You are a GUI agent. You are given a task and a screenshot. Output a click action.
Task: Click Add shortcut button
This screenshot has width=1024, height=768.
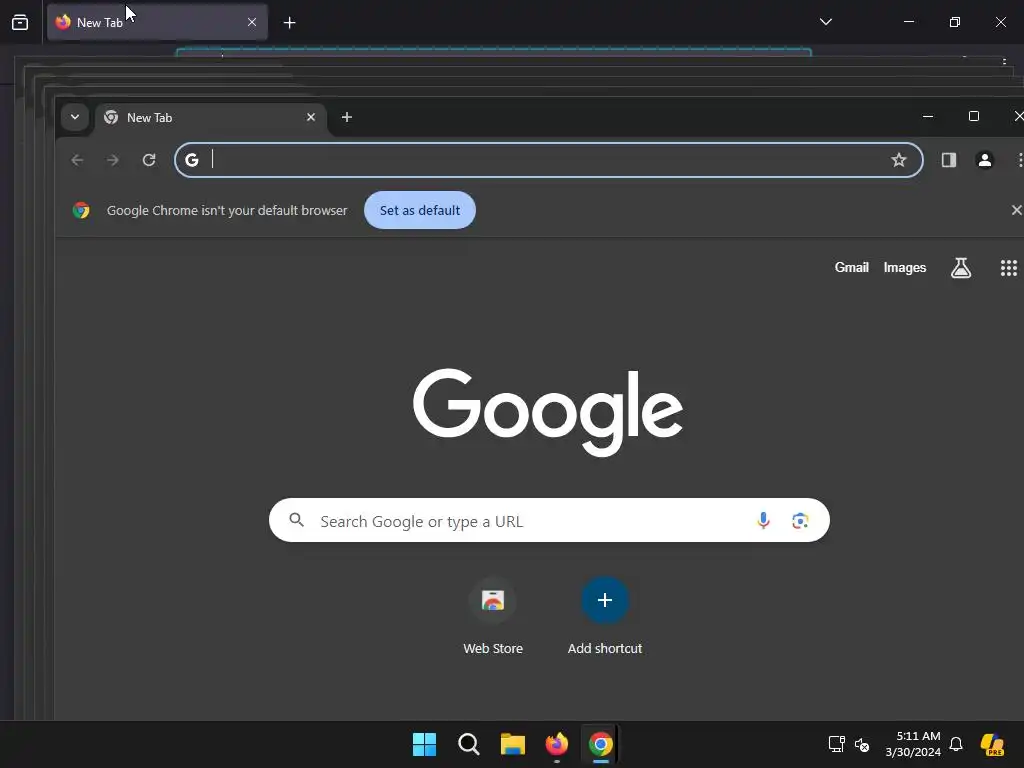coord(605,616)
